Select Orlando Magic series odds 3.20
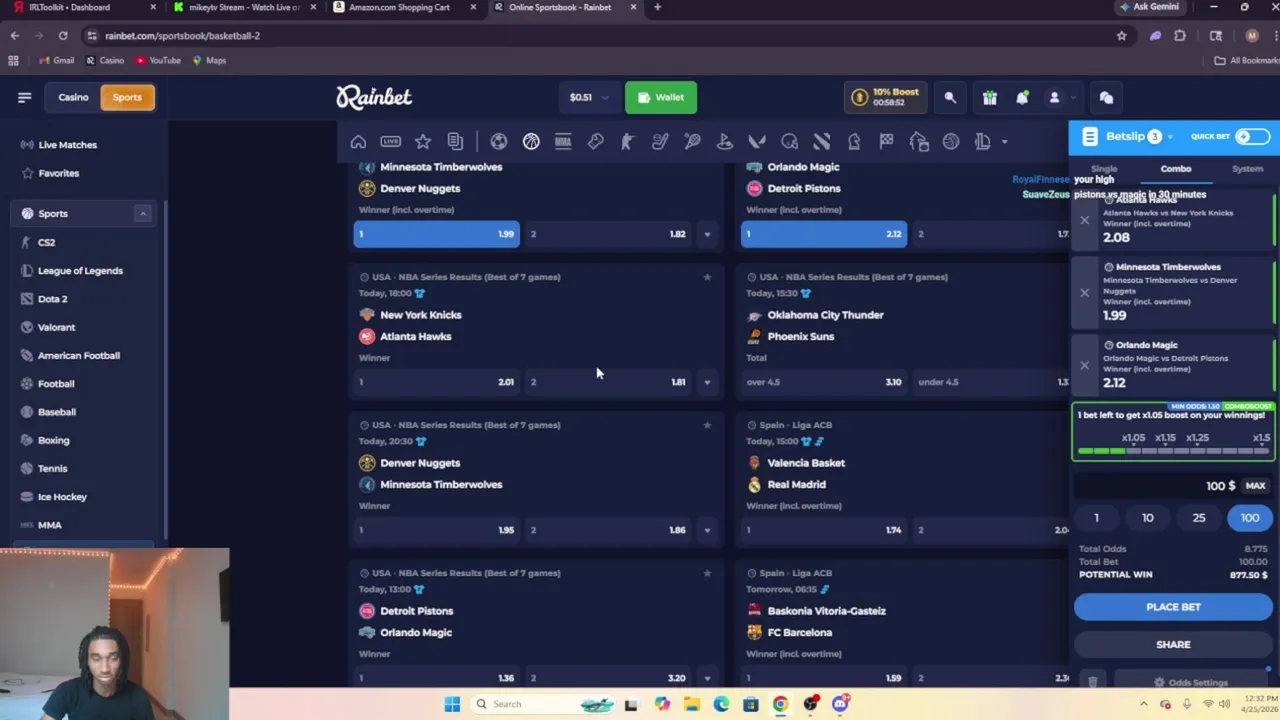Image resolution: width=1280 pixels, height=720 pixels. tap(608, 678)
